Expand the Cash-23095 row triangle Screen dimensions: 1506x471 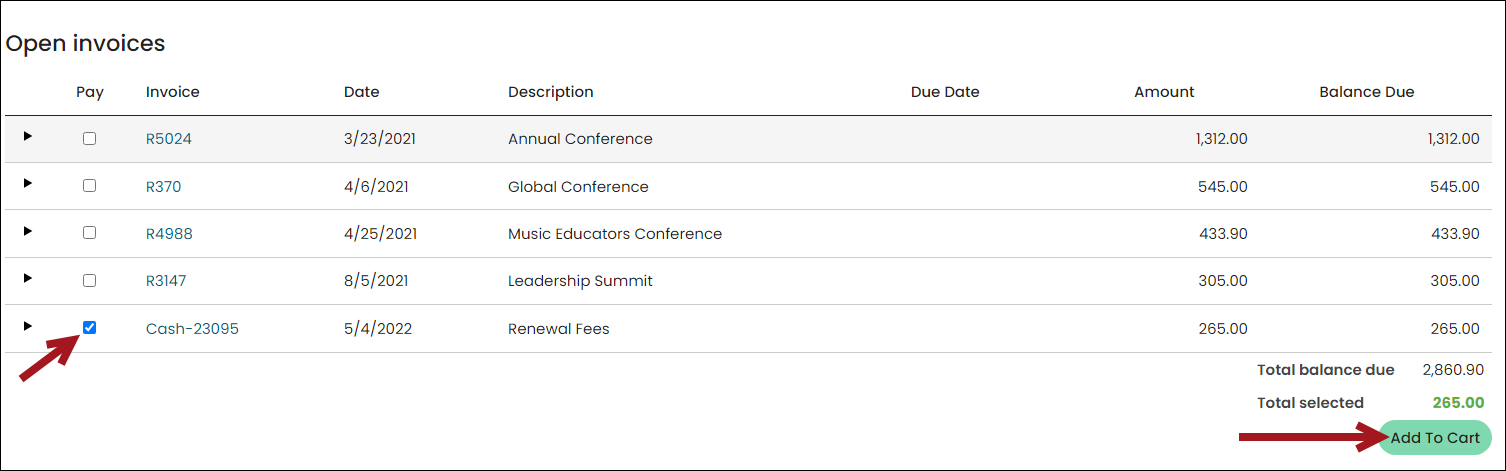point(28,325)
